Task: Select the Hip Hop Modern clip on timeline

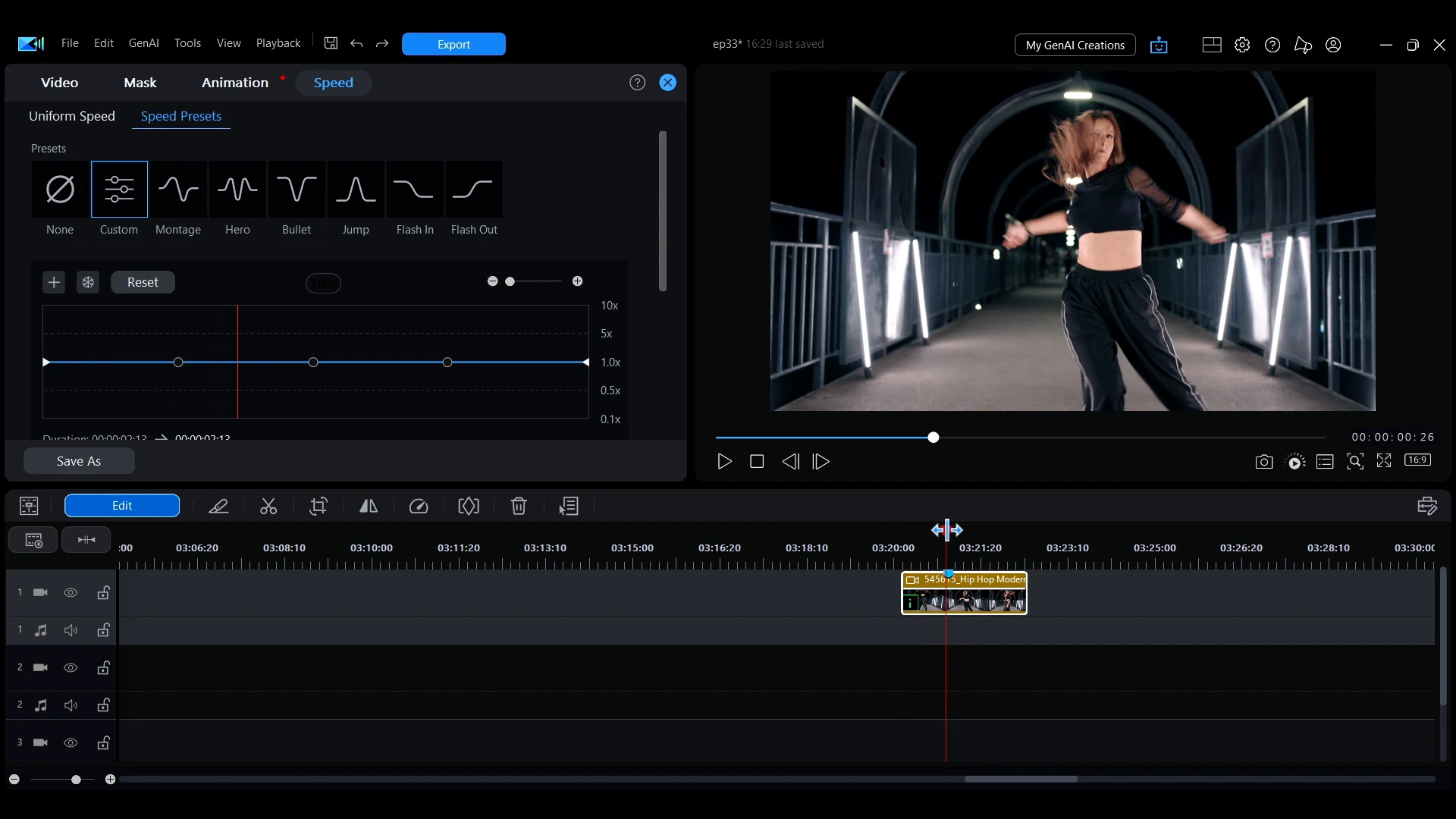Action: point(964,593)
